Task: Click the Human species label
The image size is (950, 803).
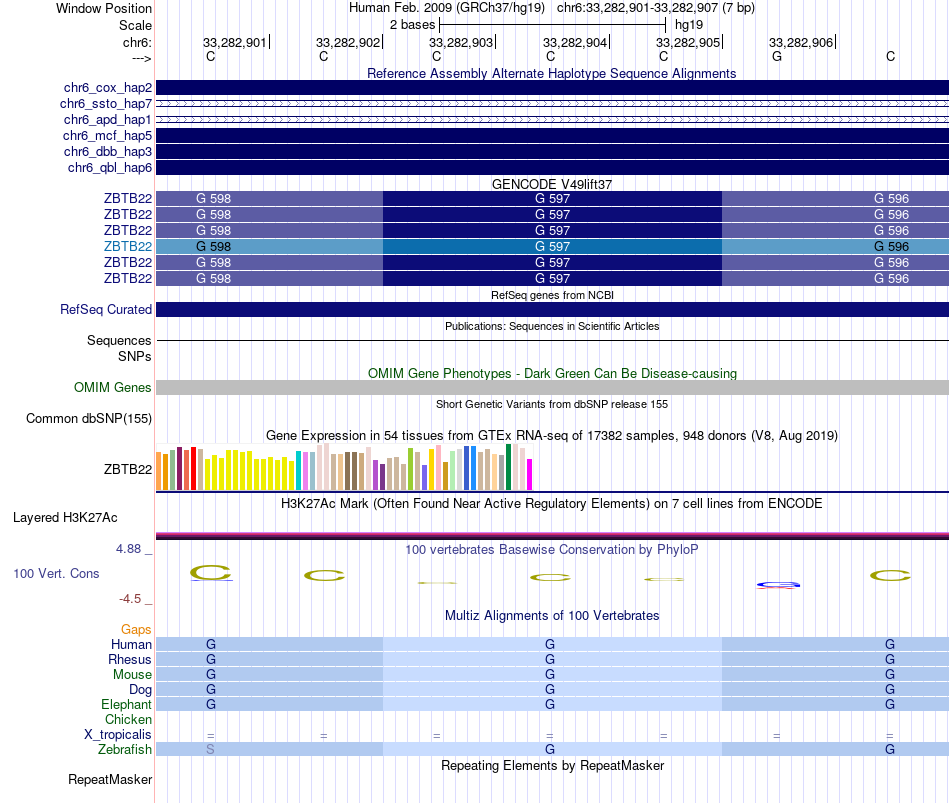Action: point(131,645)
